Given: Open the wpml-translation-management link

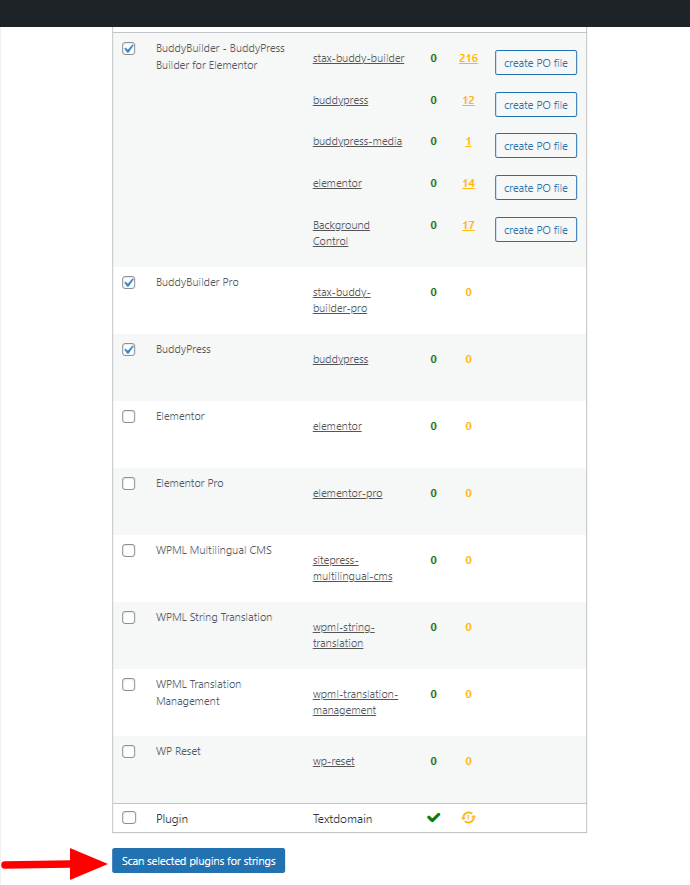Looking at the screenshot, I should [x=355, y=702].
